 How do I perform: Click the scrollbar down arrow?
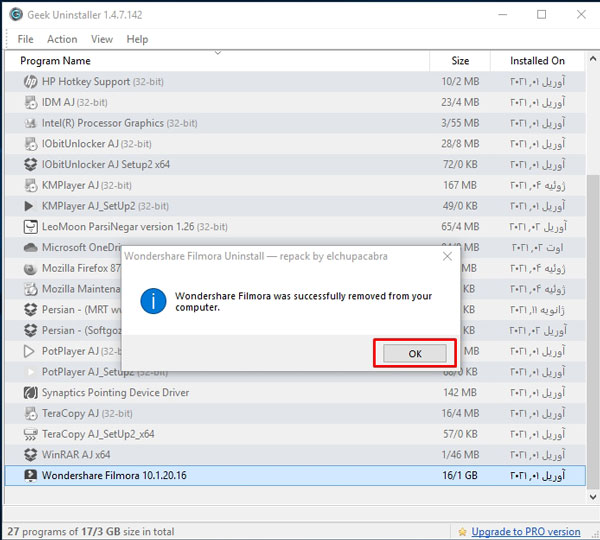point(593,497)
